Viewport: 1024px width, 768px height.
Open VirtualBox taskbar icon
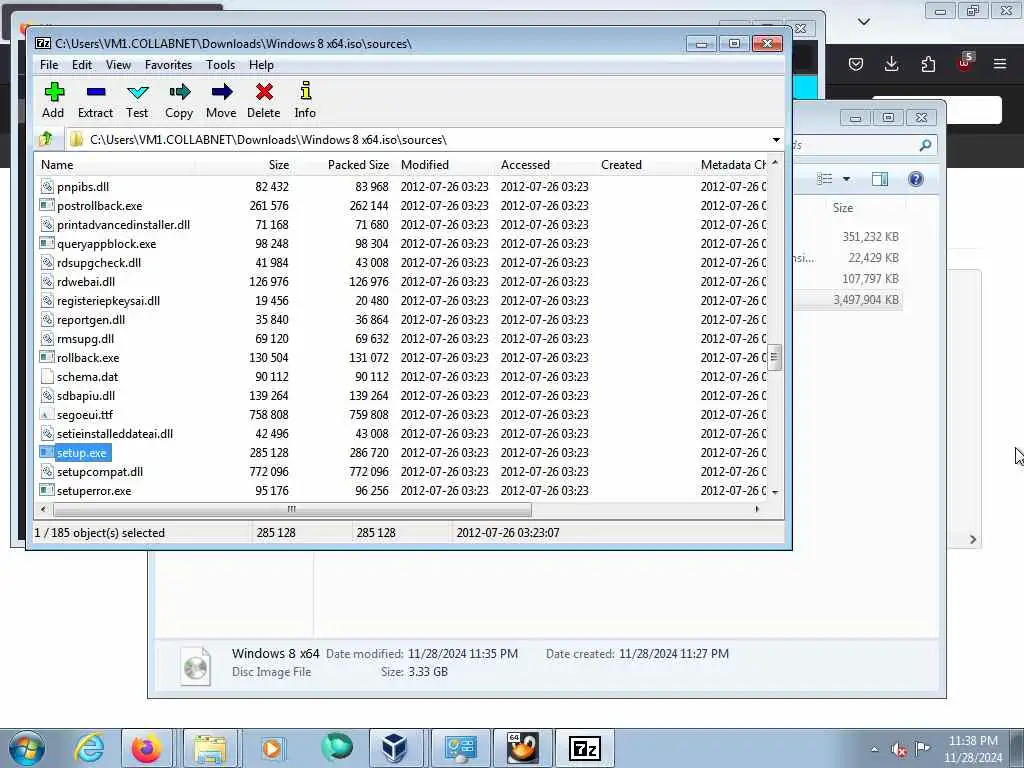pos(394,748)
